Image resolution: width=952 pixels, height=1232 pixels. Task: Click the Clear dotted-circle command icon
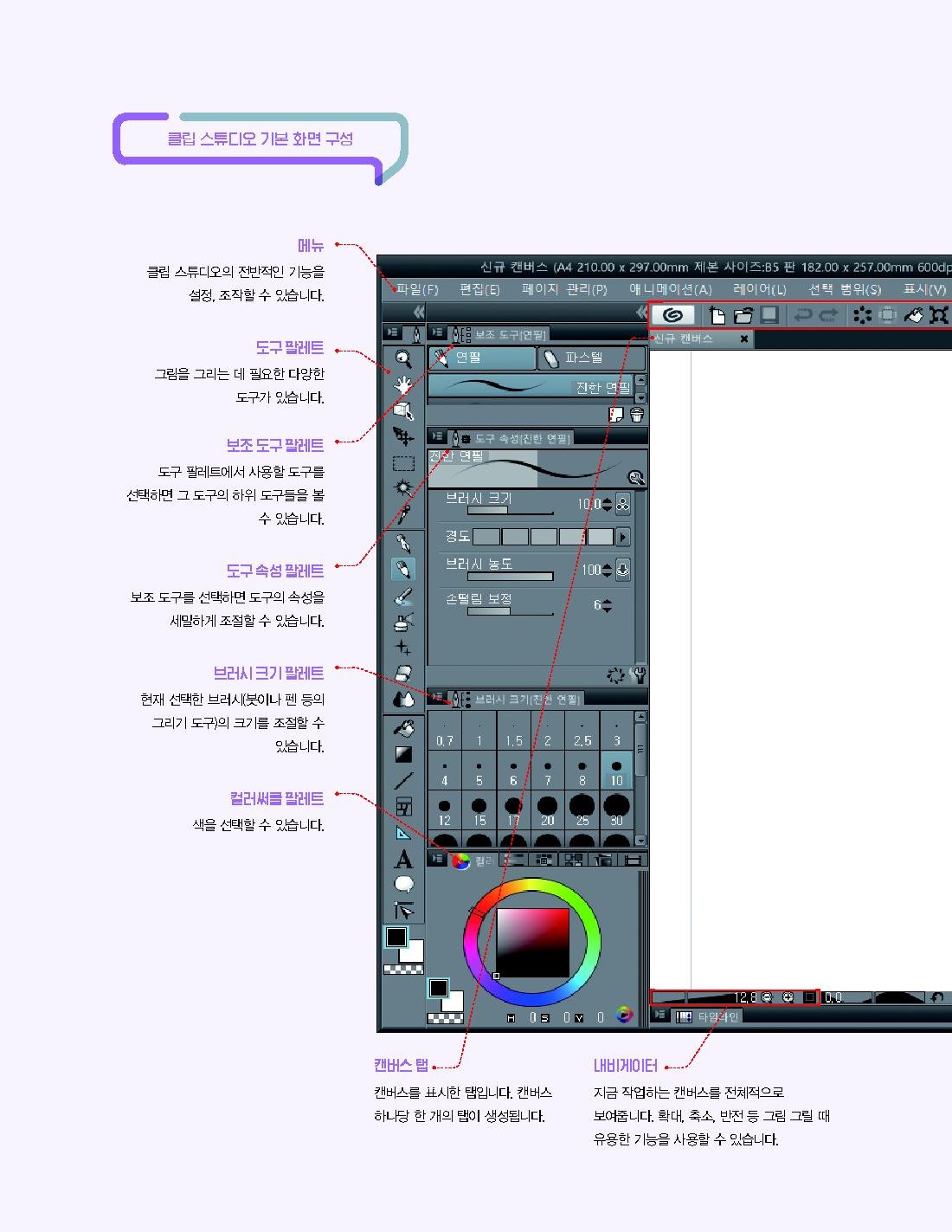[x=862, y=315]
